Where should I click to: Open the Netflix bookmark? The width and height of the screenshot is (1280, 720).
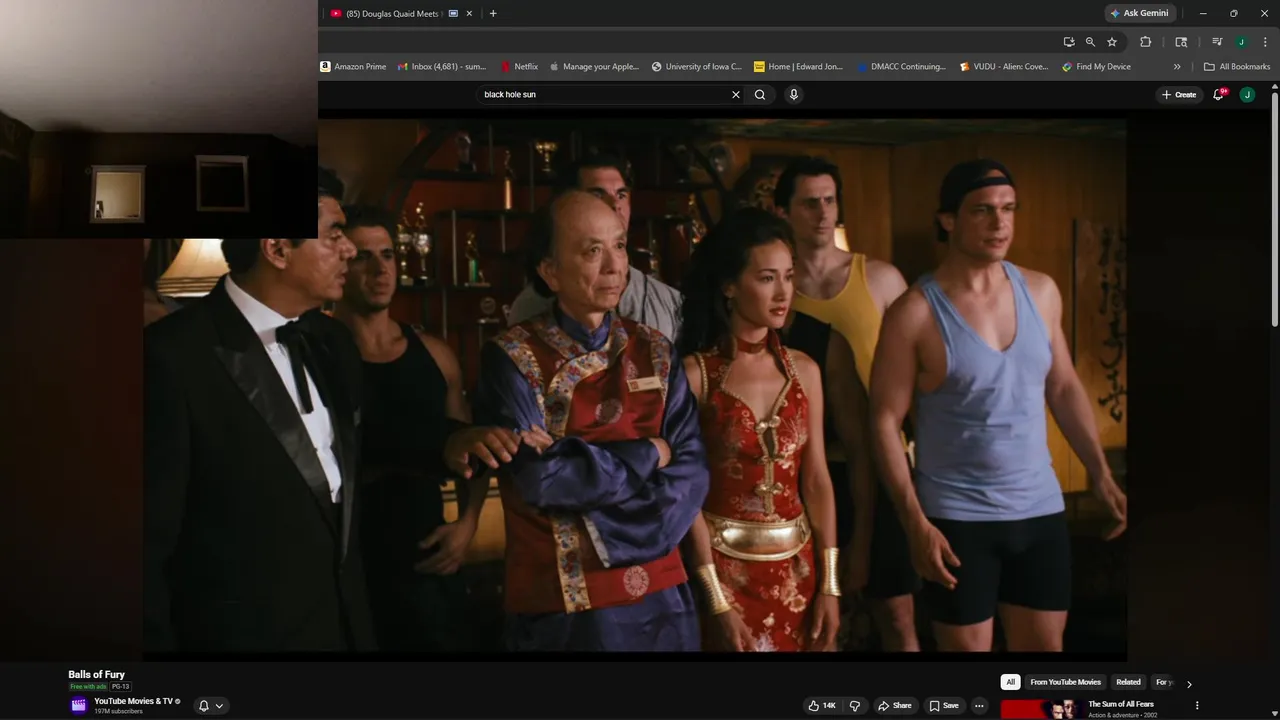(519, 66)
